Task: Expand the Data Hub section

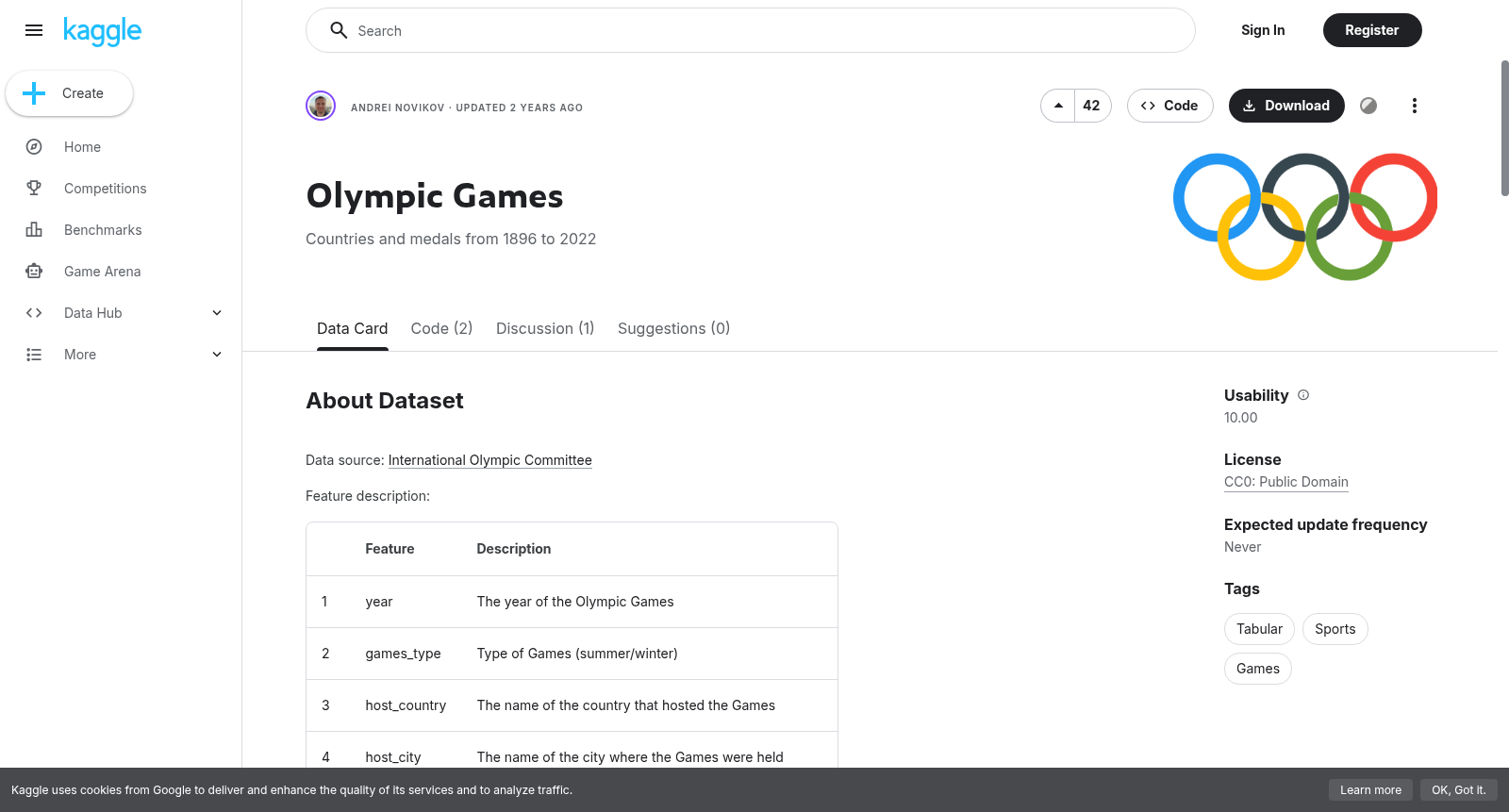Action: 217,313
